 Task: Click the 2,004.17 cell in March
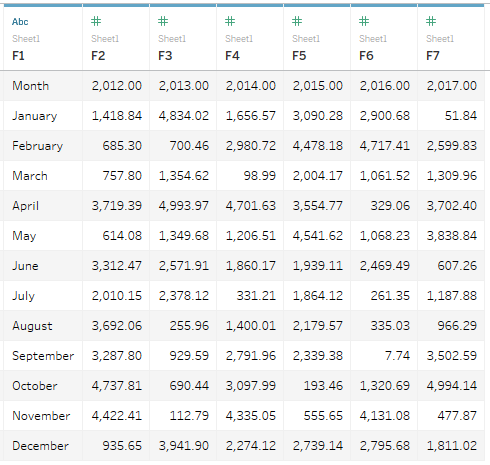(x=318, y=176)
